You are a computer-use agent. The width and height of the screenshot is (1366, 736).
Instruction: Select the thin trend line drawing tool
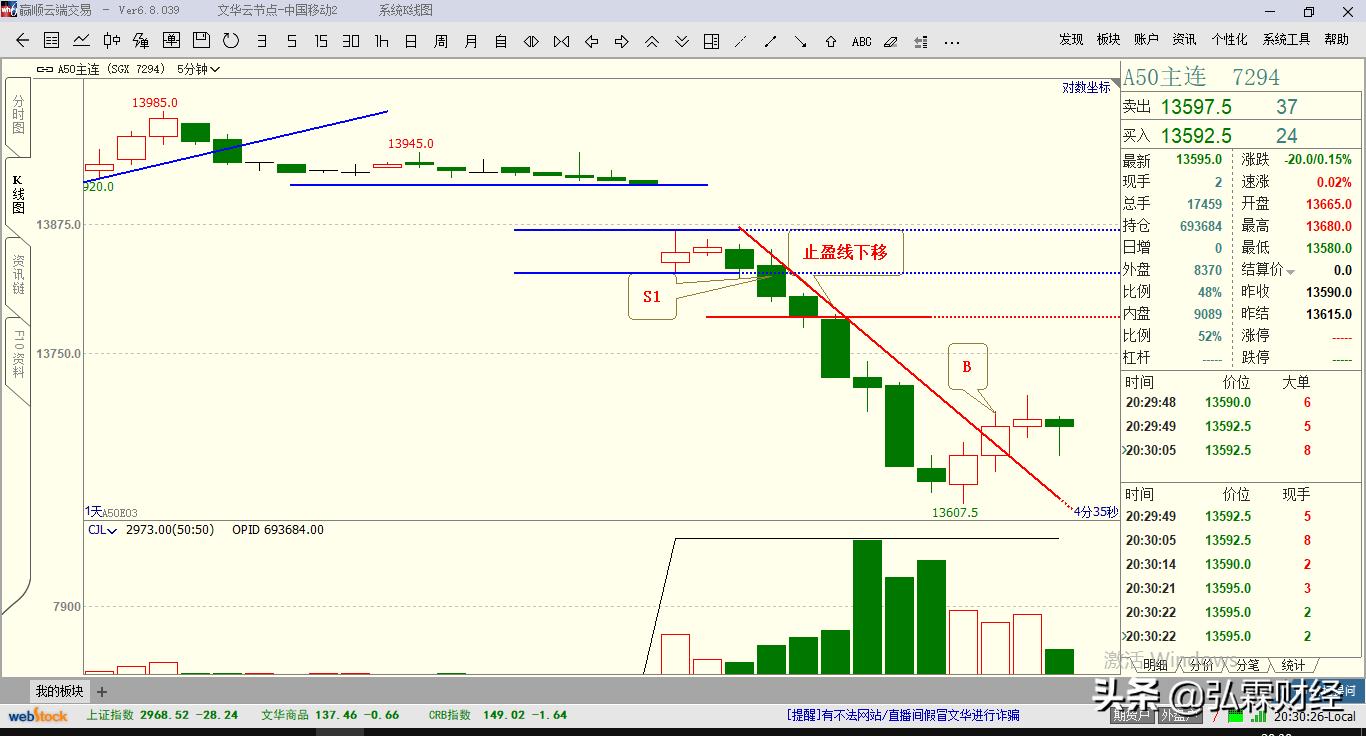tap(741, 41)
